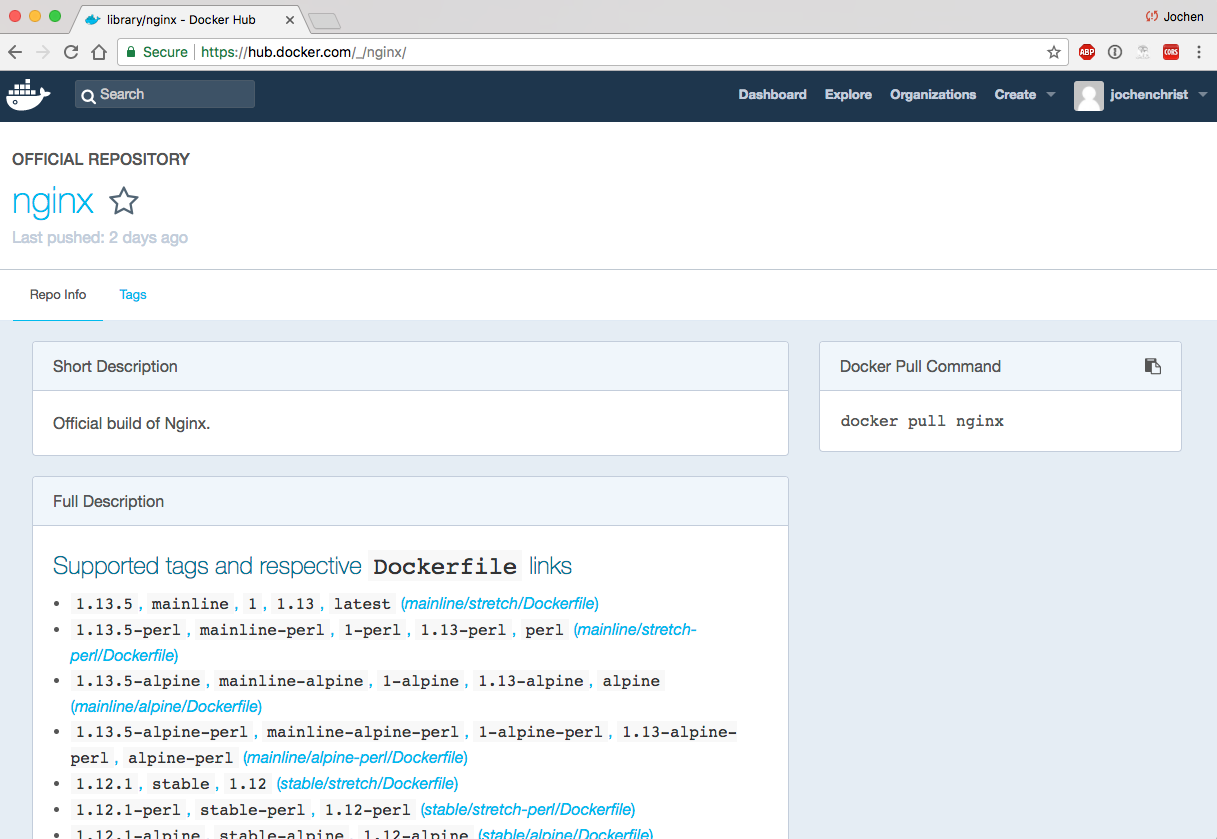Click the stable-perl tag text

(x=253, y=810)
